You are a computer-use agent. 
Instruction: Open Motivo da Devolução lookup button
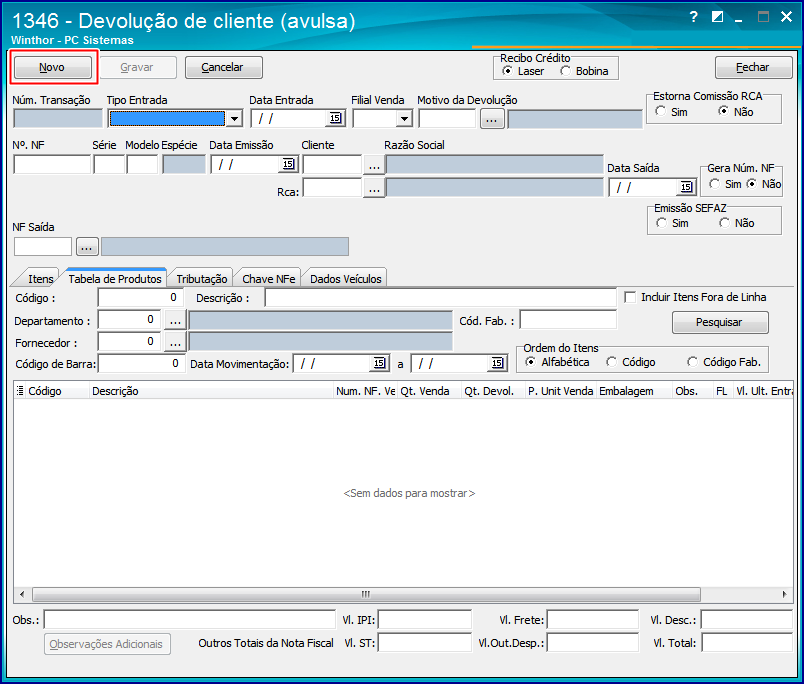click(x=491, y=119)
